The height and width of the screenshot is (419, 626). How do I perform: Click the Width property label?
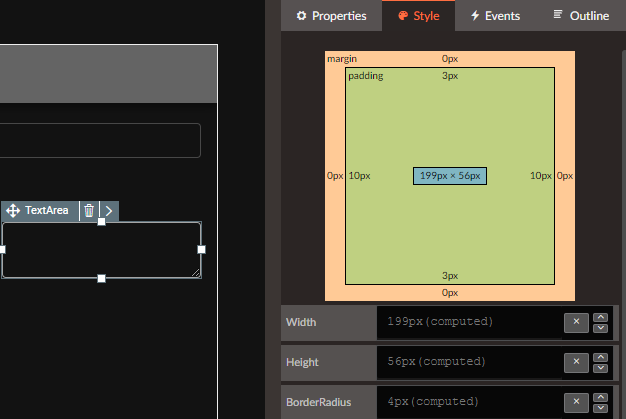tap(301, 322)
